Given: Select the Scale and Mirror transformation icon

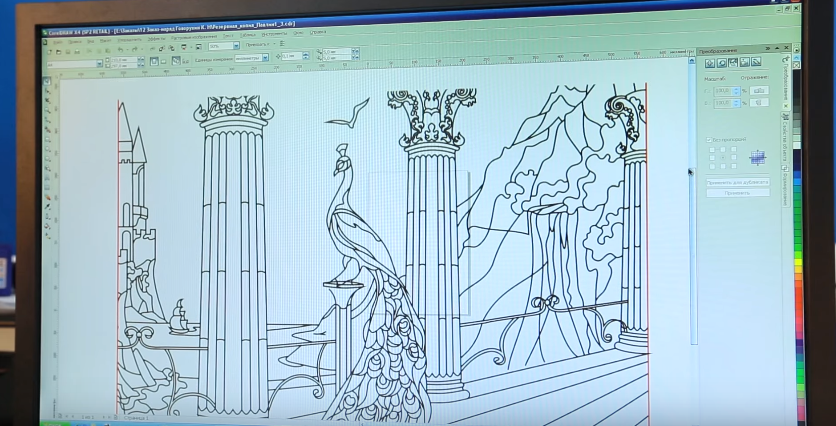Looking at the screenshot, I should (733, 63).
